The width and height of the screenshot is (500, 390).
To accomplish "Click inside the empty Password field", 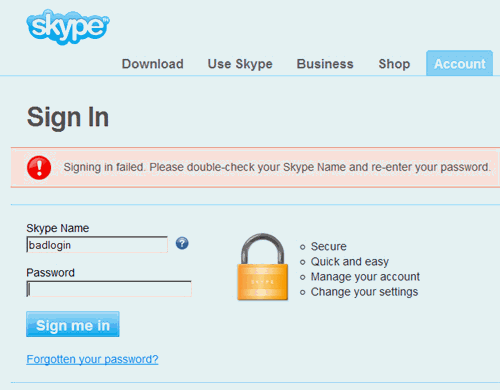I will point(109,289).
